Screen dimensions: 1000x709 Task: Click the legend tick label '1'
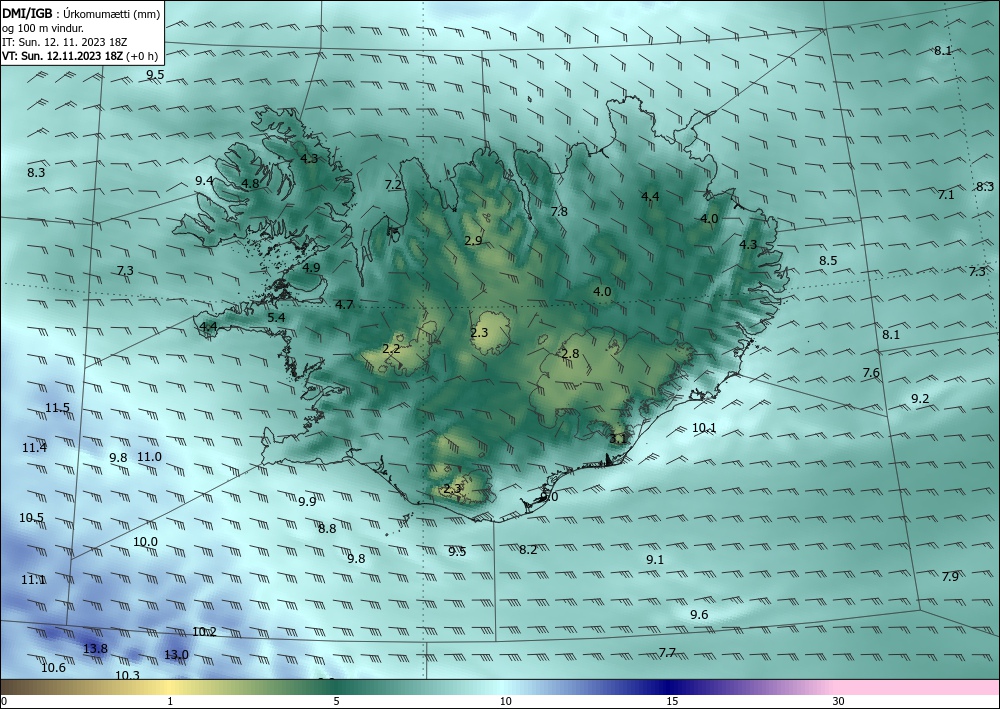pos(170,701)
